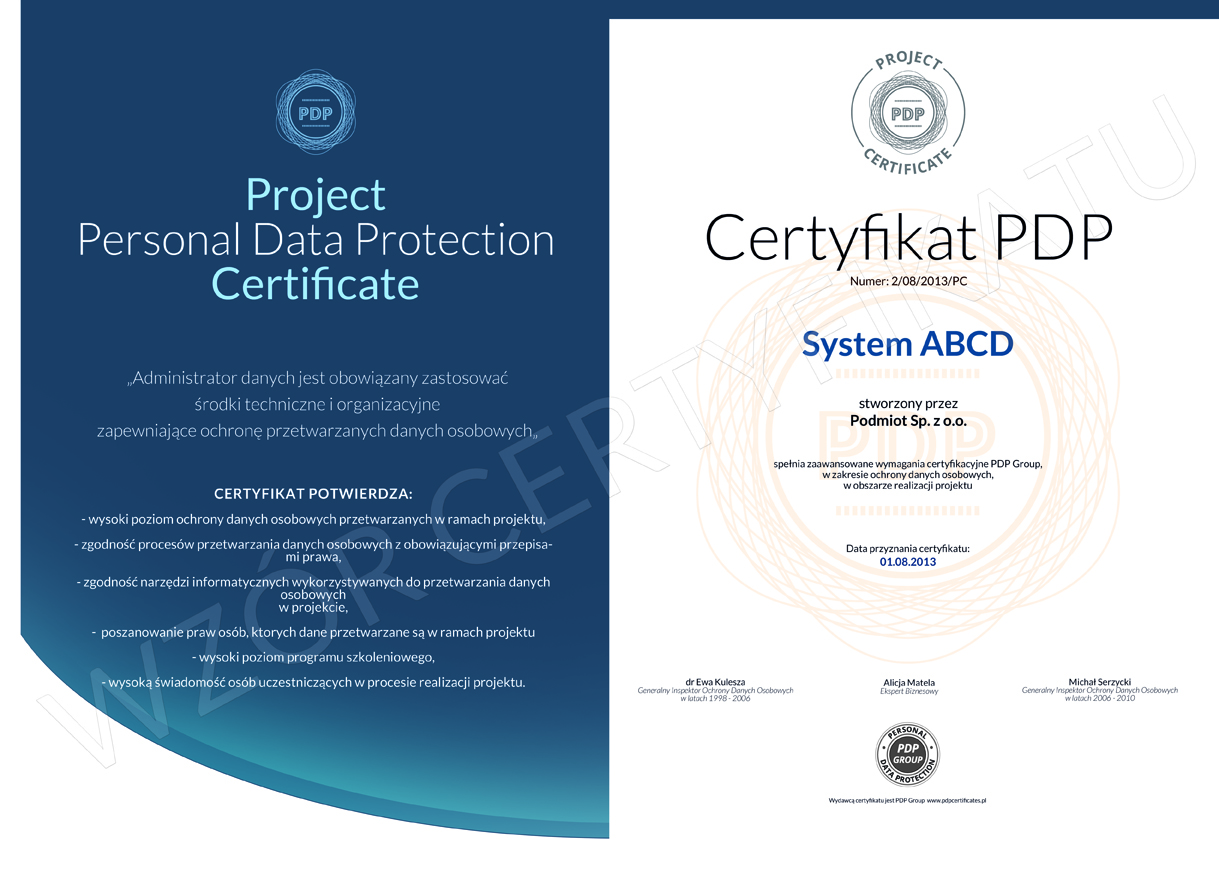This screenshot has width=1219, height=870.
Task: Open the www.pdpcertificates.pl issuer line
Action: coord(908,801)
